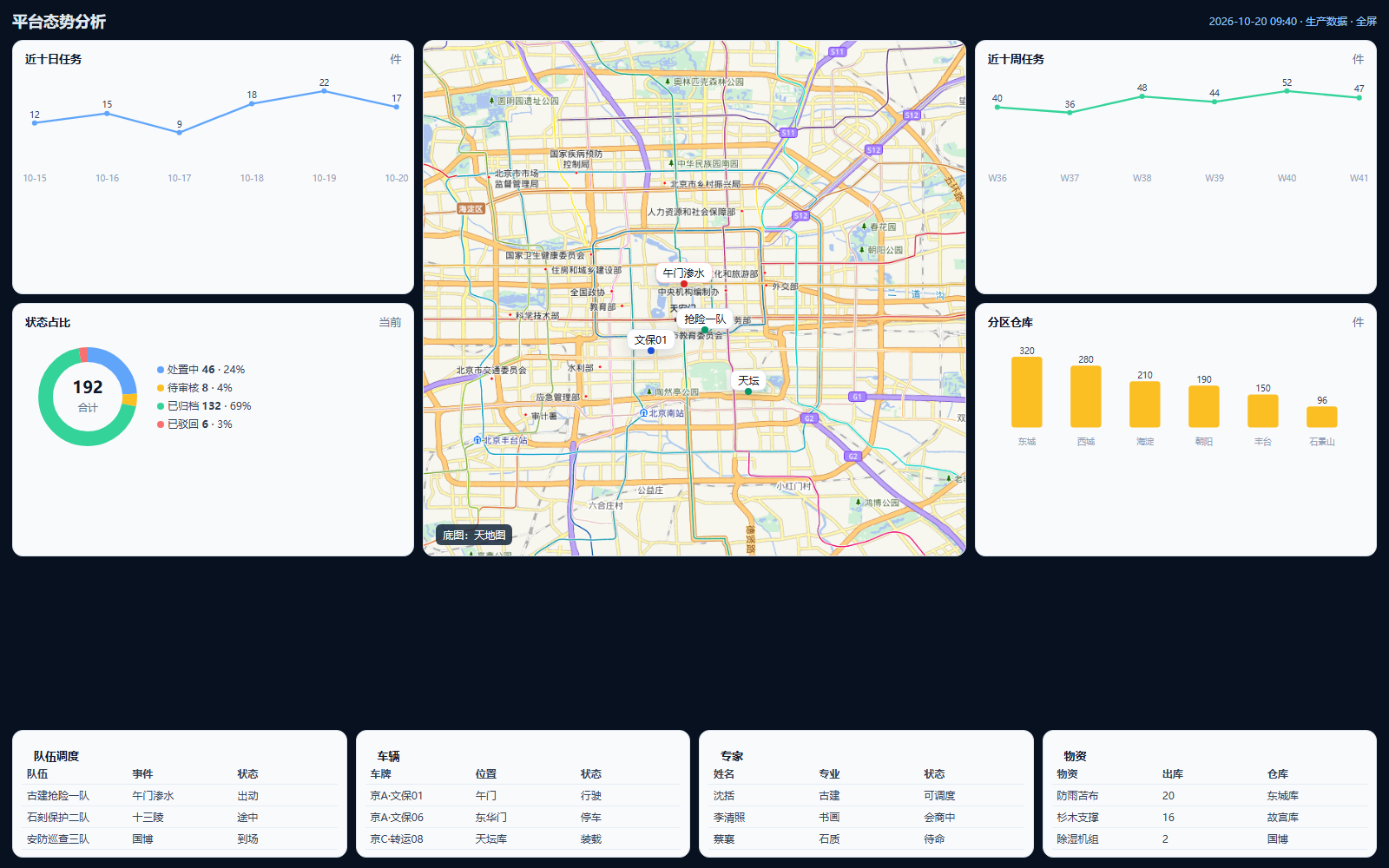The image size is (1389, 868).
Task: Click the 已驳回 legend entry
Action: pyautogui.click(x=194, y=424)
